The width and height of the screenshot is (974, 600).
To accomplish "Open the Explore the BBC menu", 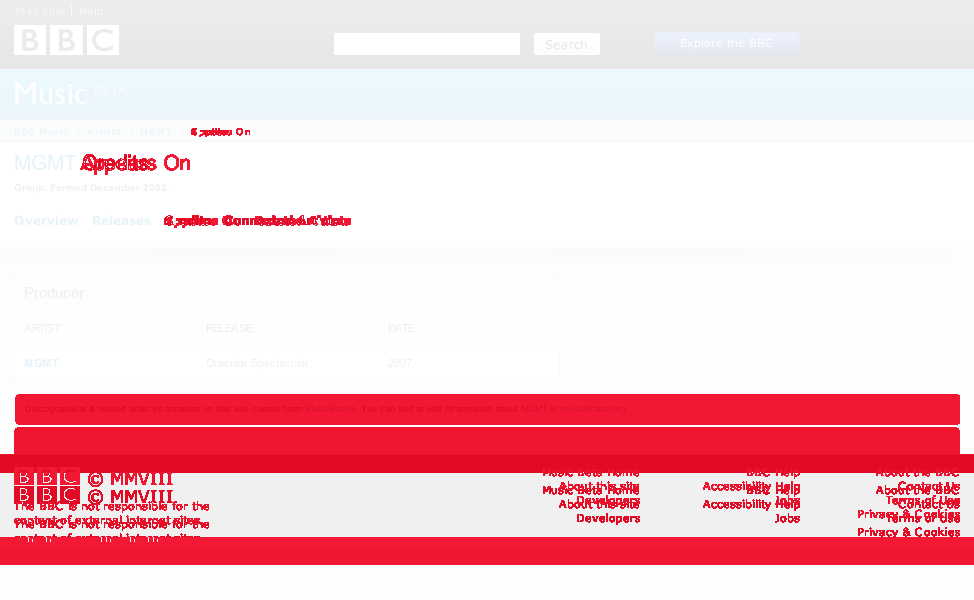I will click(x=727, y=43).
